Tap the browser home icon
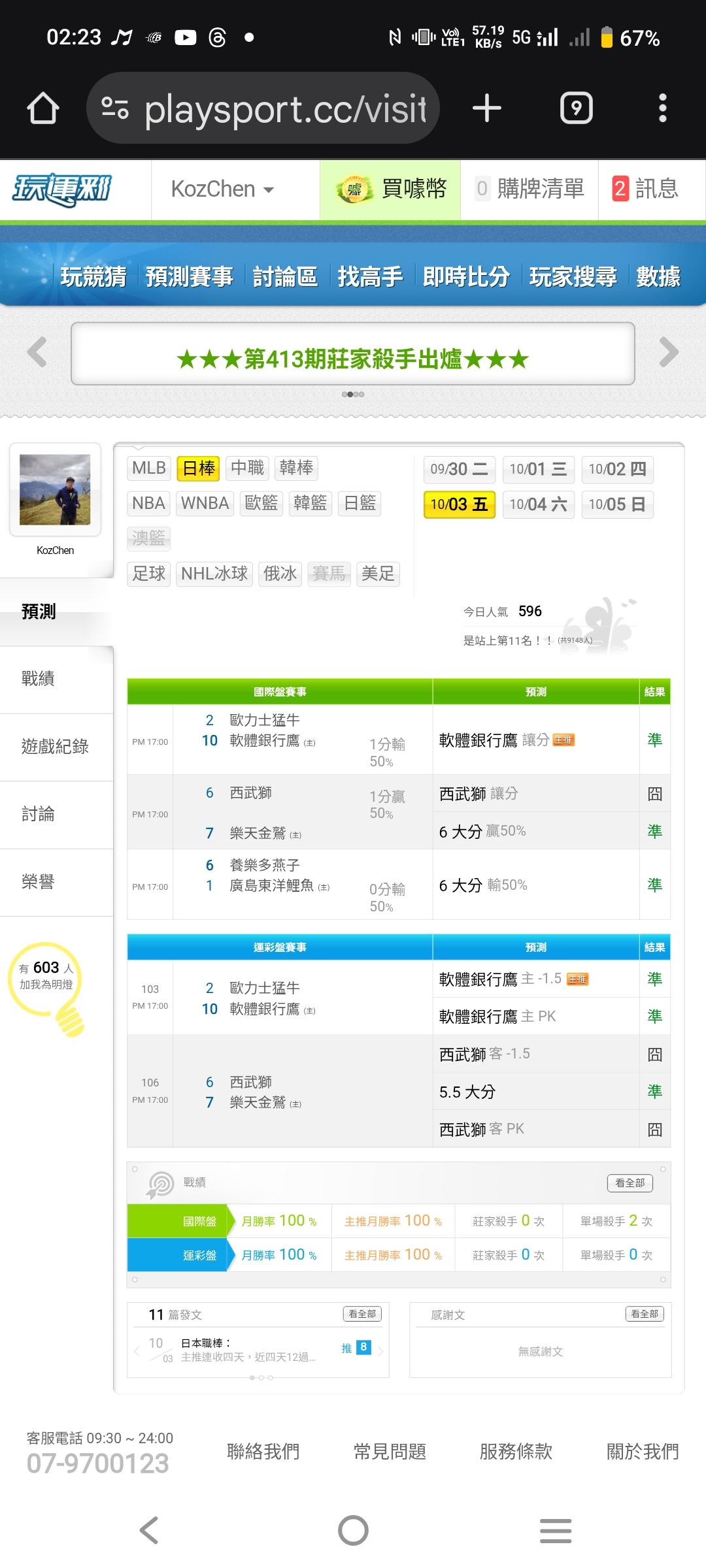The height and width of the screenshot is (1568, 706). (x=43, y=108)
